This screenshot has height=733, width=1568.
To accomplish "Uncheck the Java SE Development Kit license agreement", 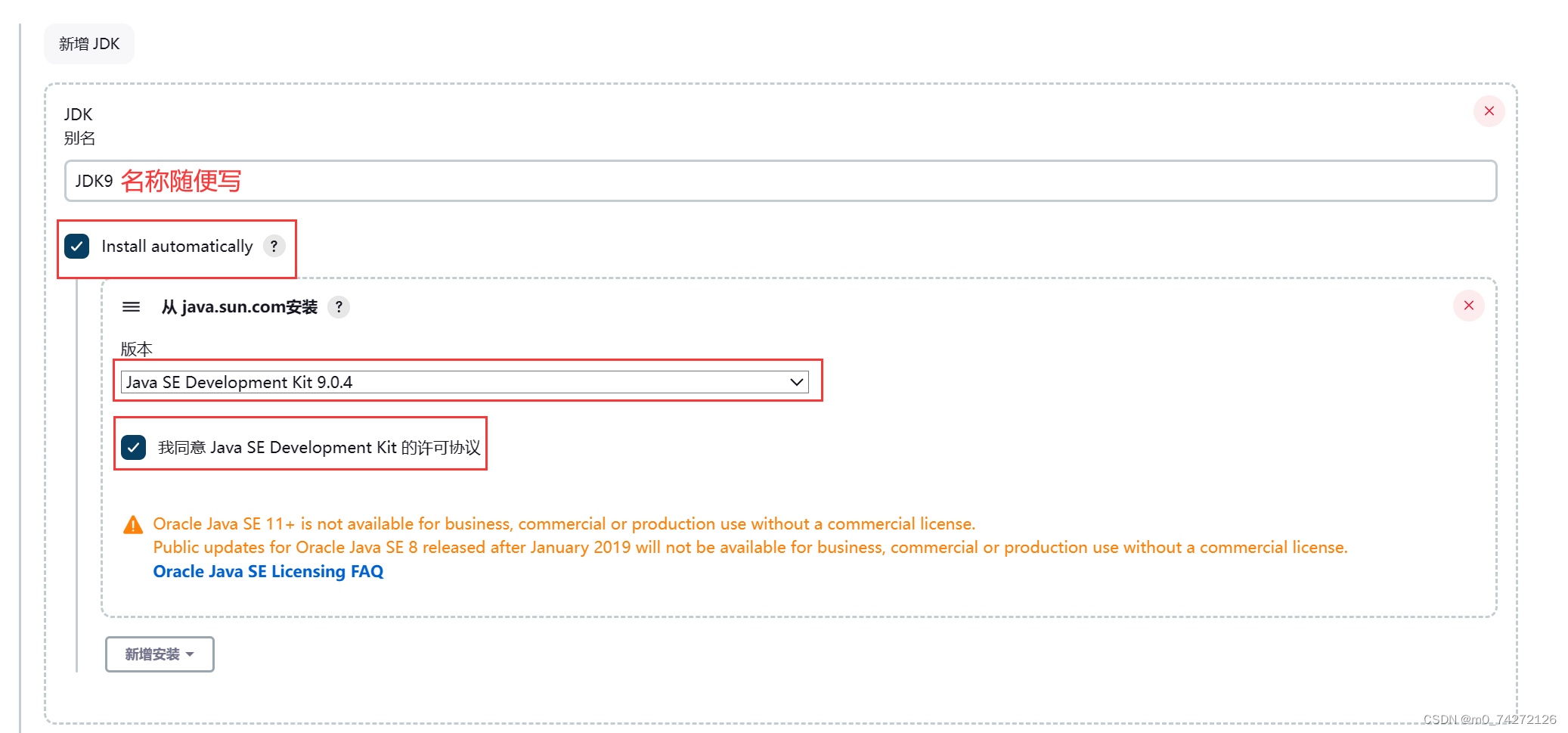I will tap(134, 447).
